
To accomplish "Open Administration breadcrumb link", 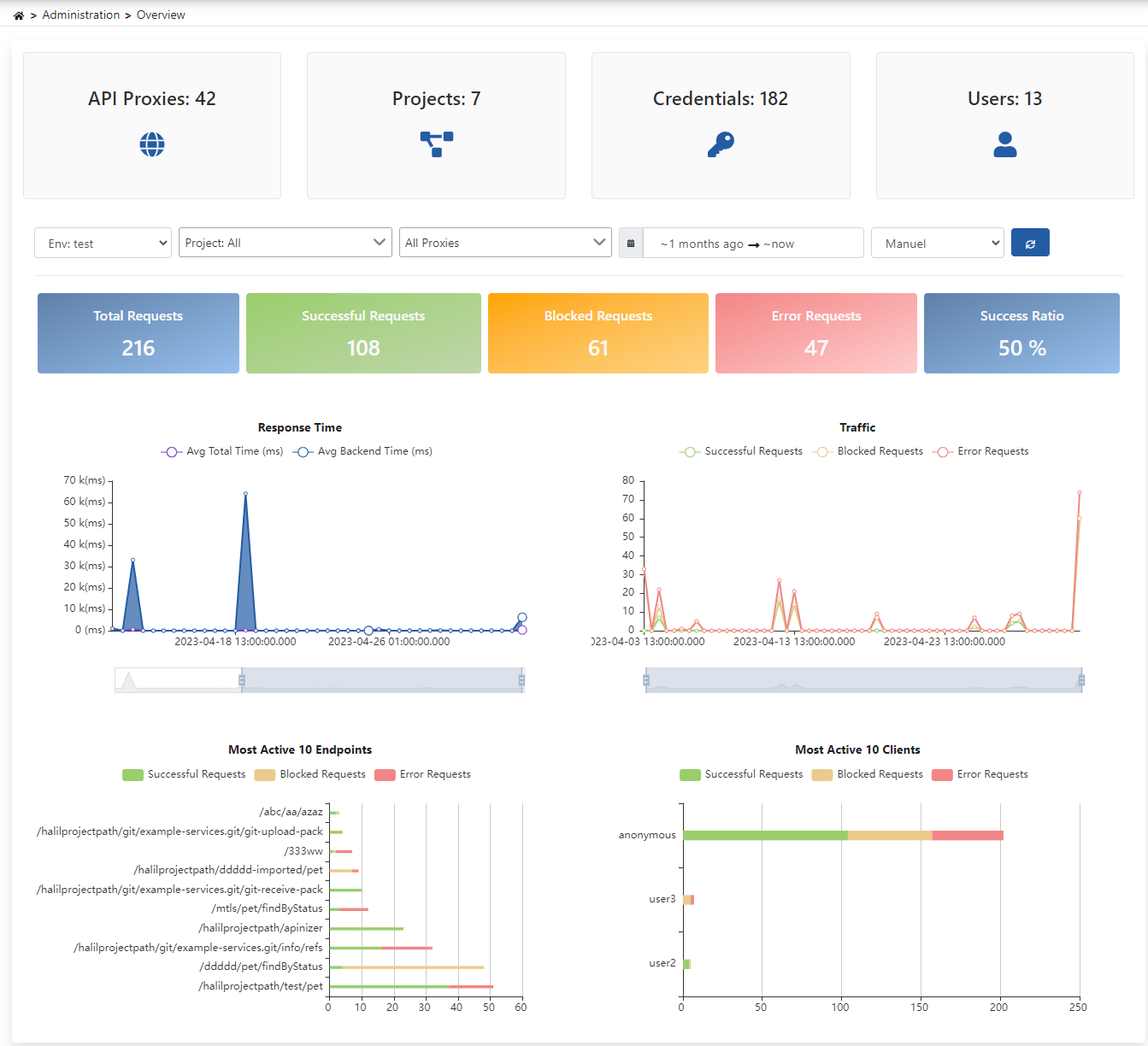I will (81, 15).
